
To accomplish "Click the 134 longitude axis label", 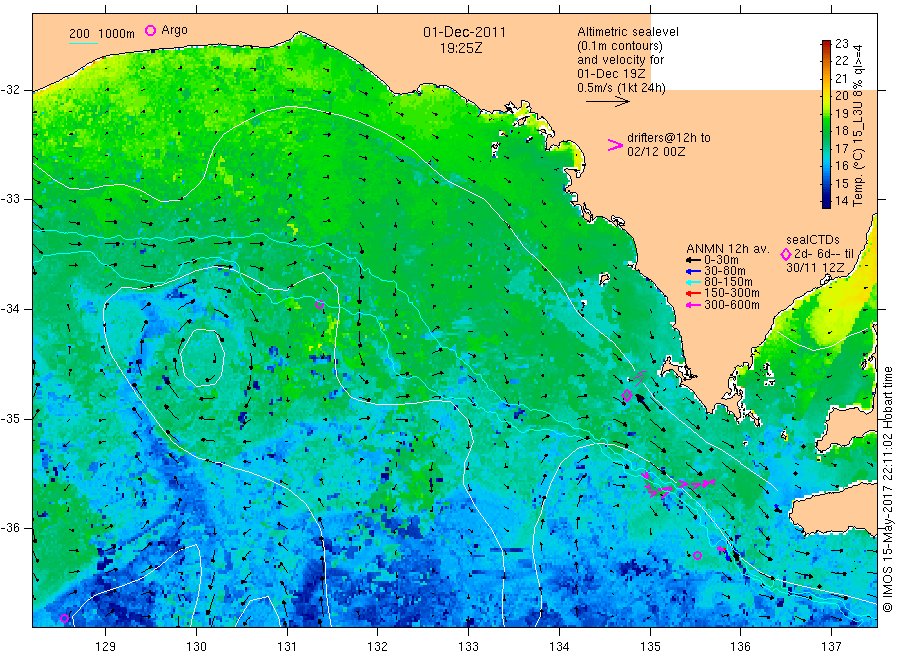I will click(x=559, y=647).
